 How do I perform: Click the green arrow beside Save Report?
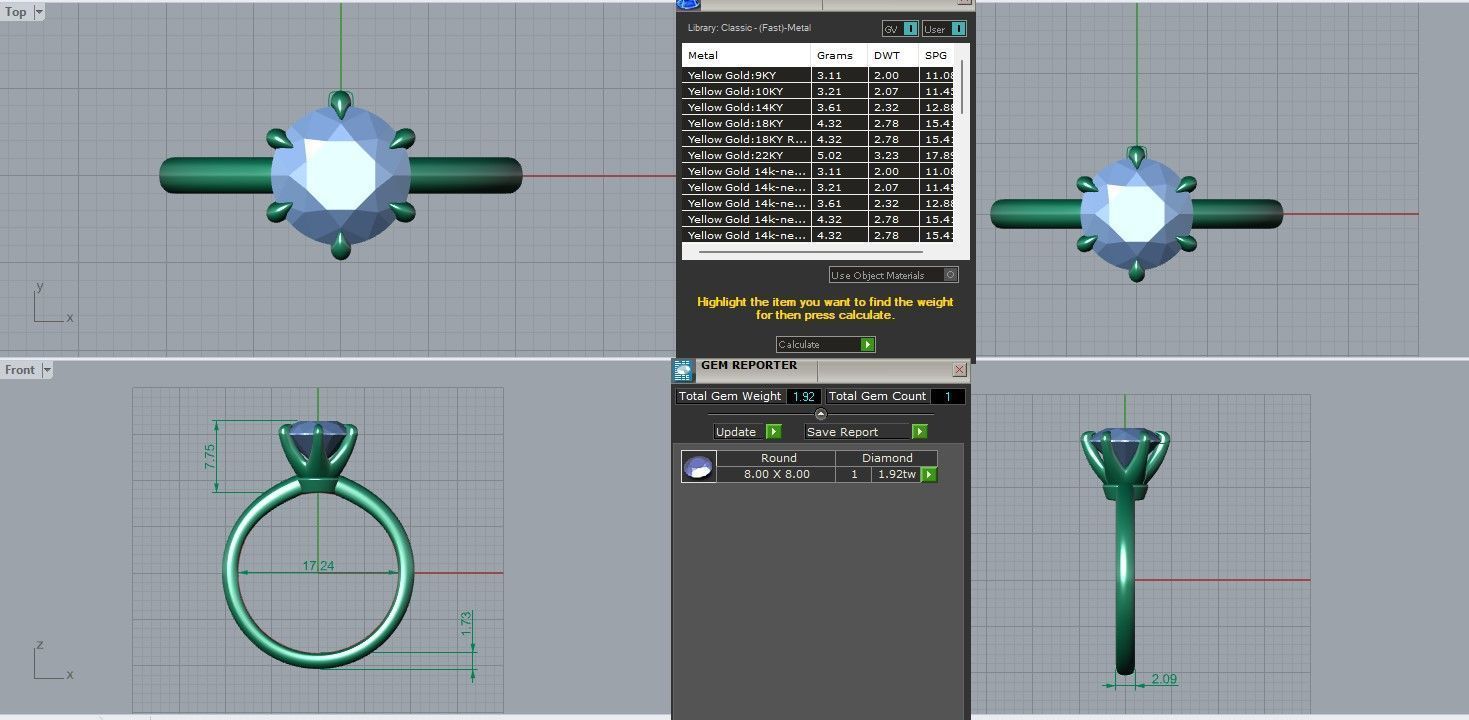(x=919, y=431)
